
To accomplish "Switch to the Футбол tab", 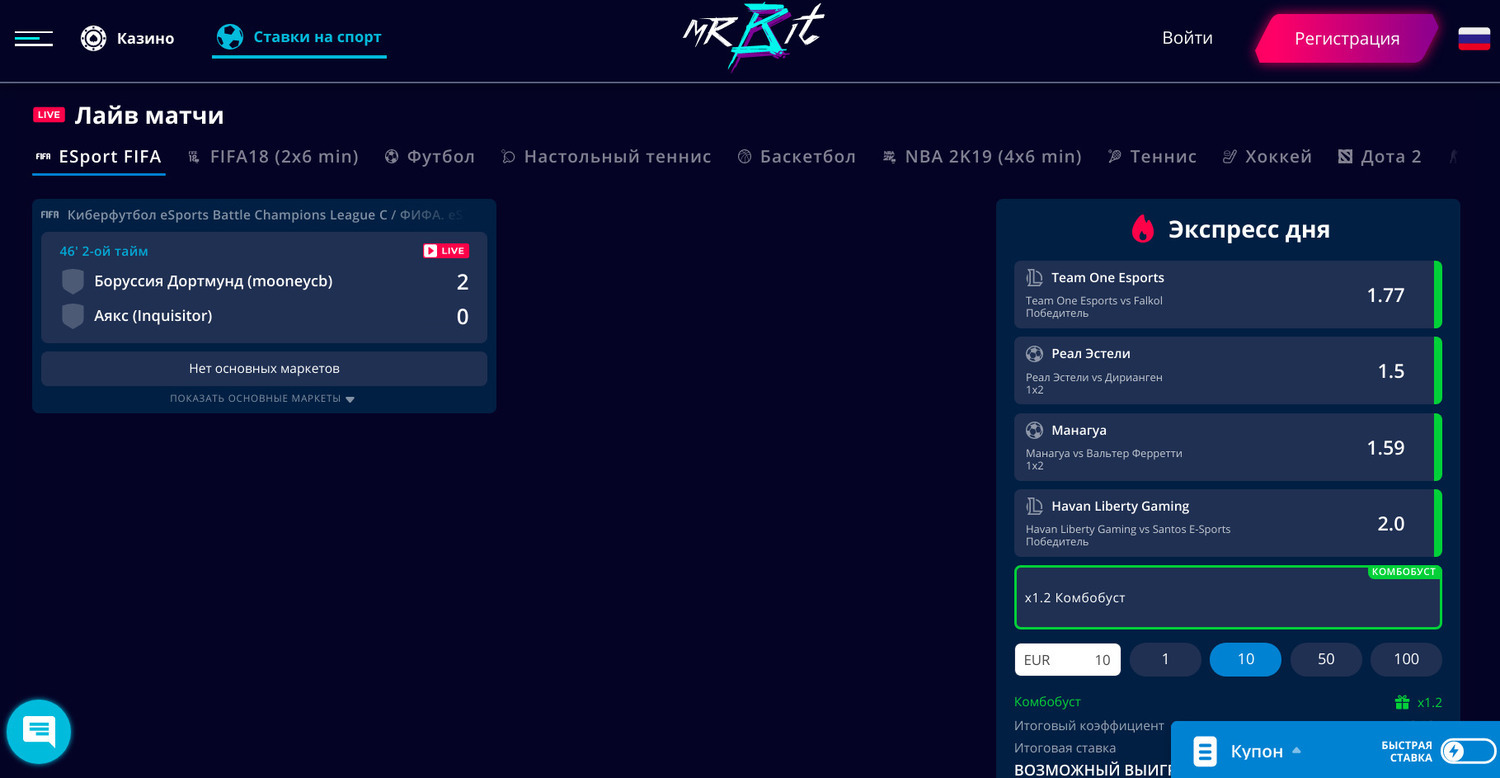I will [429, 156].
